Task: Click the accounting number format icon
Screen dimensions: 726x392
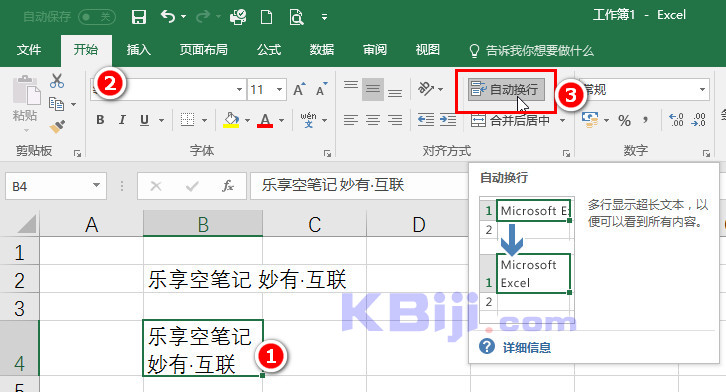Action: coord(590,120)
